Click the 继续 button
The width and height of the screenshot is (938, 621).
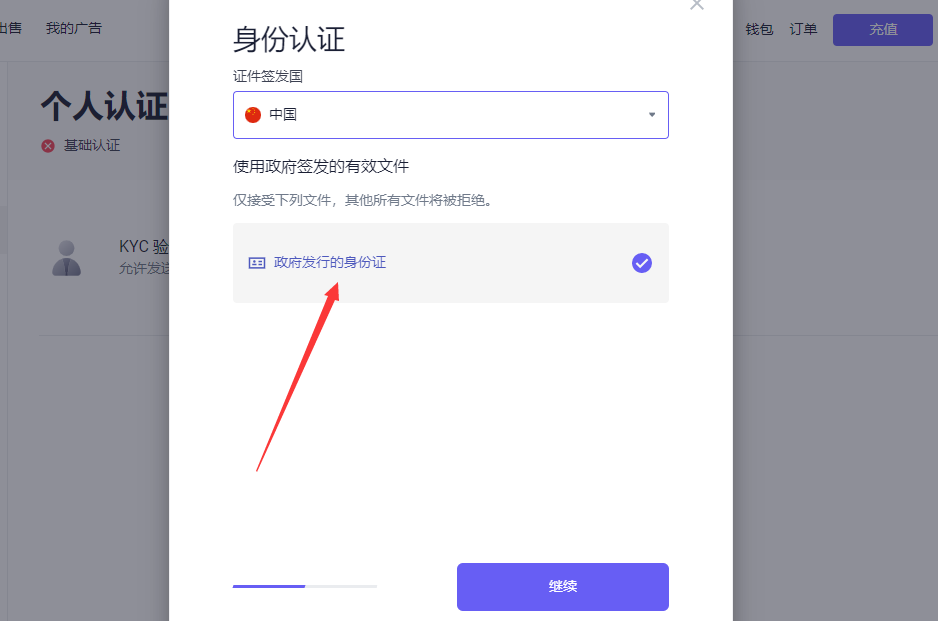pyautogui.click(x=563, y=586)
